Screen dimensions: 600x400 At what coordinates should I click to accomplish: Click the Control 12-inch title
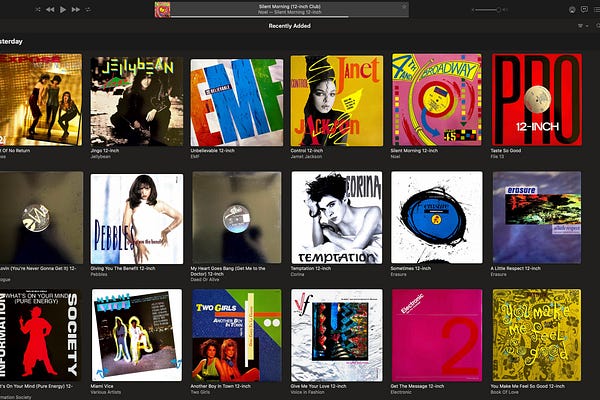(307, 151)
